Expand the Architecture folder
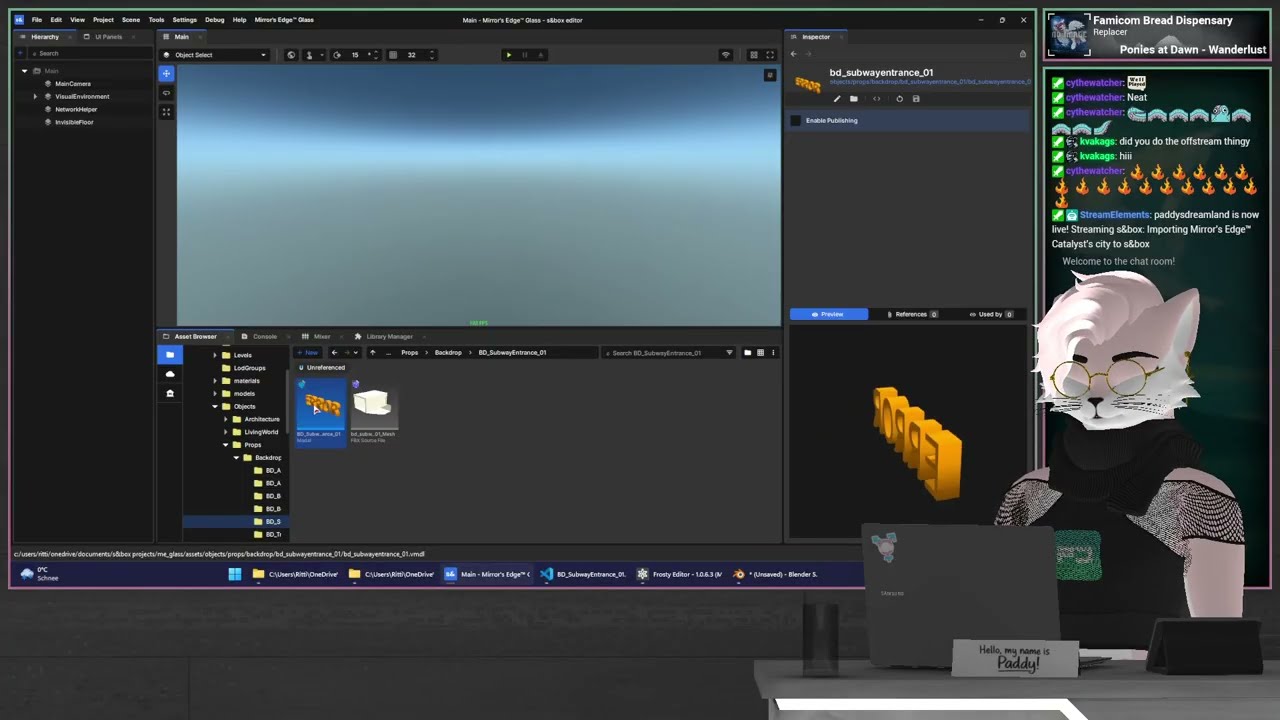 225,419
